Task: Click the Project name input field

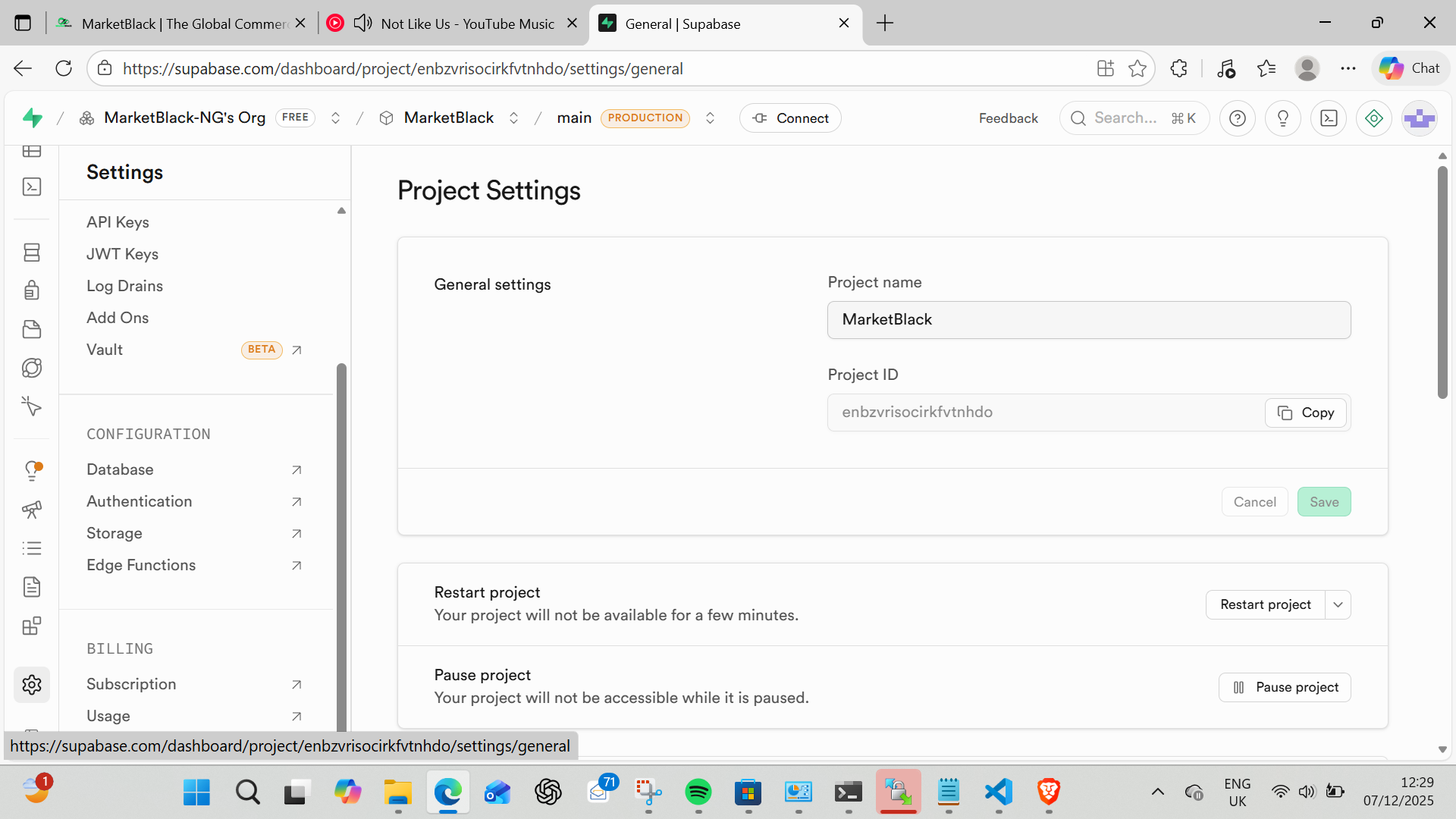Action: click(1088, 320)
